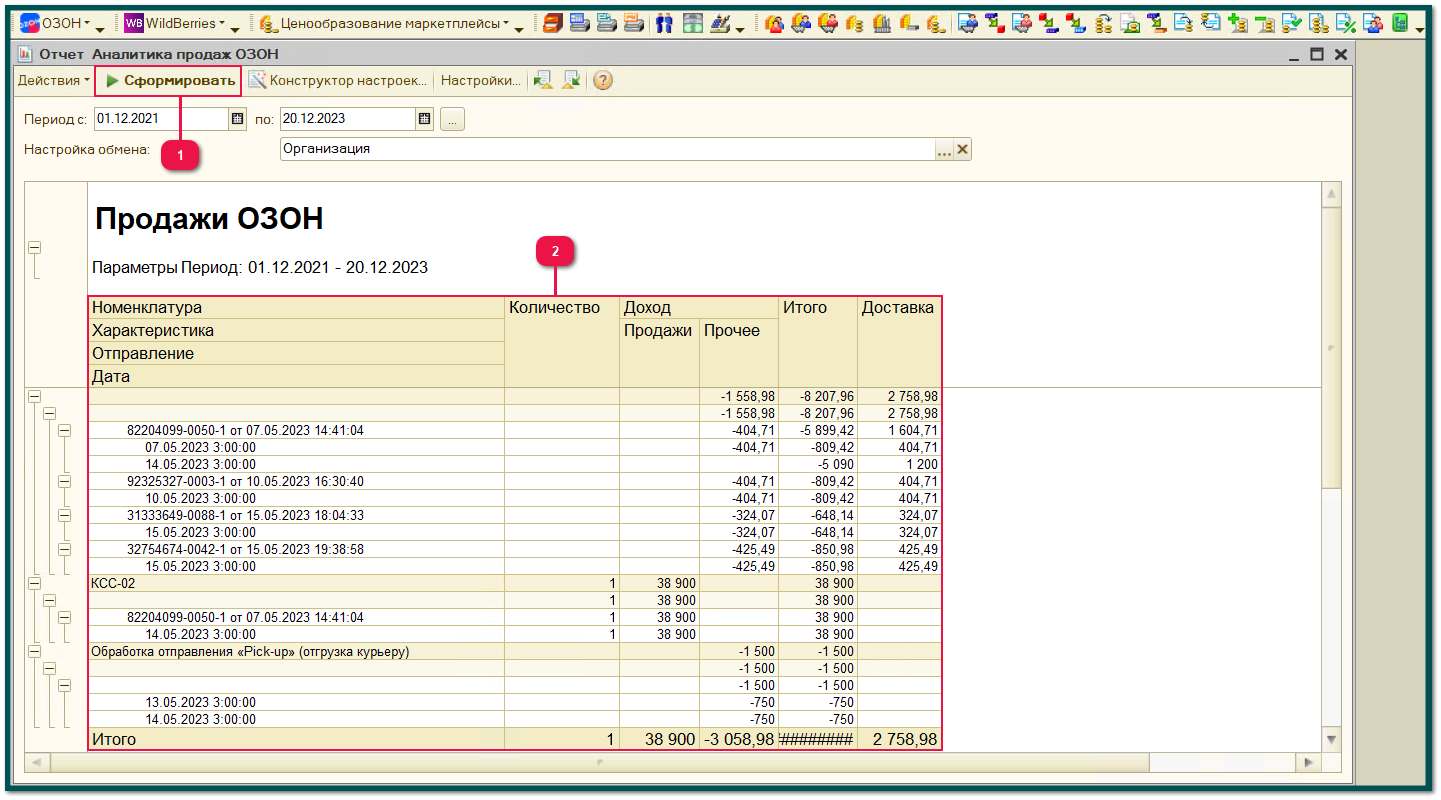
Task: Click the first settings icon left of the help icon
Action: 543,81
